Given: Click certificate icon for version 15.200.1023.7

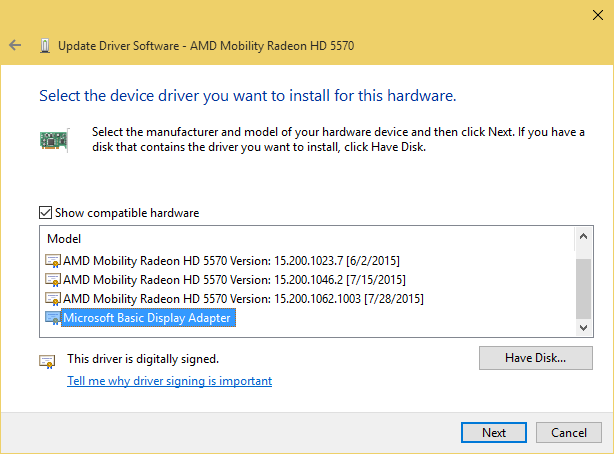Looking at the screenshot, I should pos(53,260).
